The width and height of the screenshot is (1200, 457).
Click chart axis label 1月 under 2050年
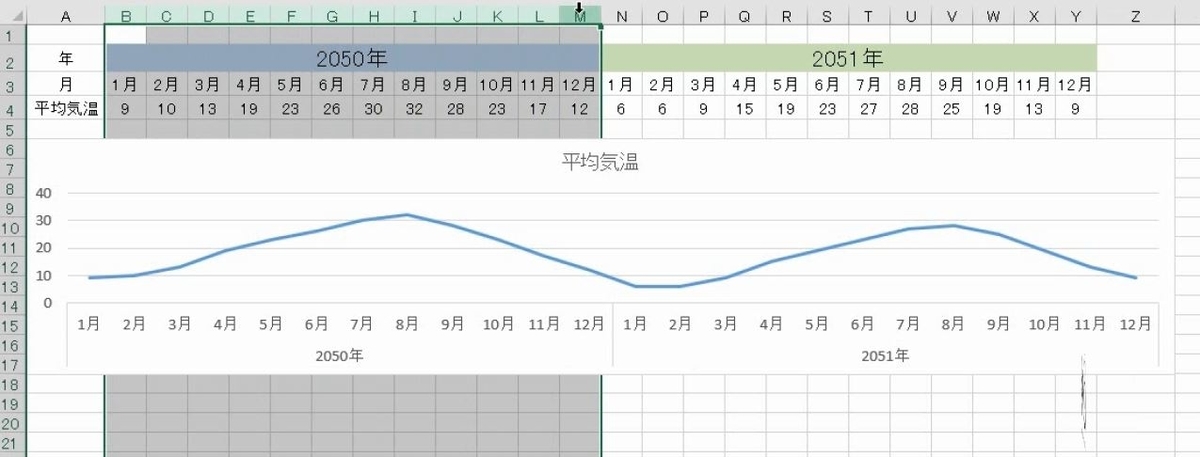click(89, 324)
